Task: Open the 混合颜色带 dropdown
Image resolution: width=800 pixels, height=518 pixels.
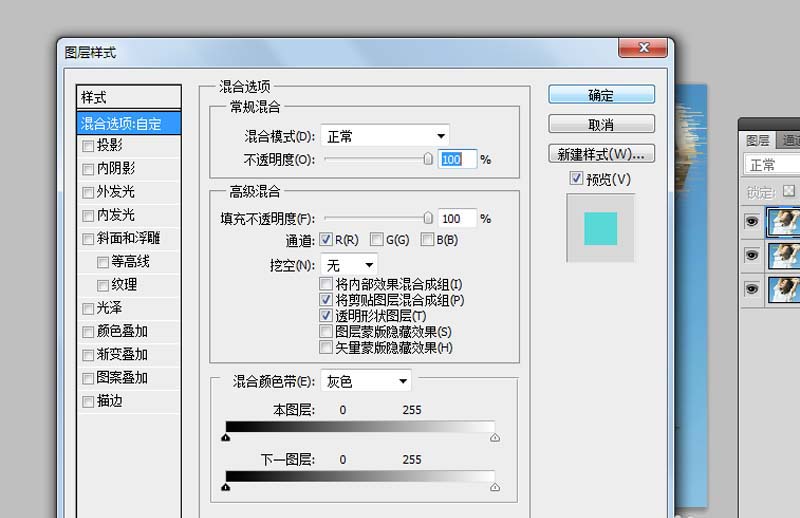Action: [366, 381]
